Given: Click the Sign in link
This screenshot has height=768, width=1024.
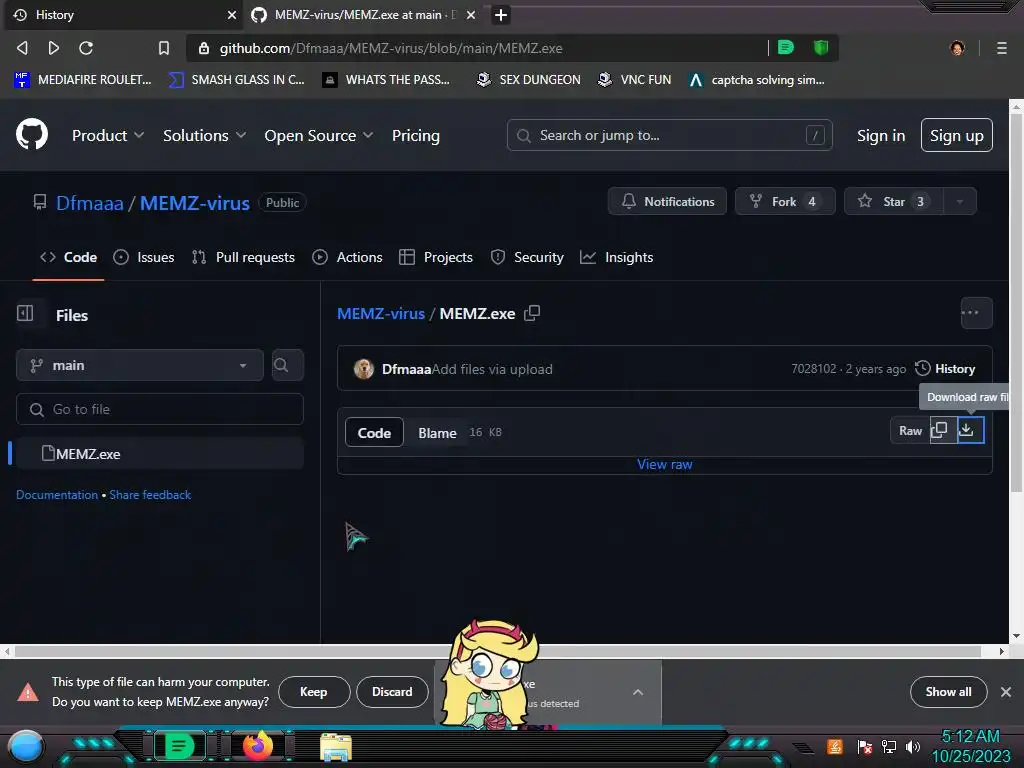Looking at the screenshot, I should click(880, 135).
